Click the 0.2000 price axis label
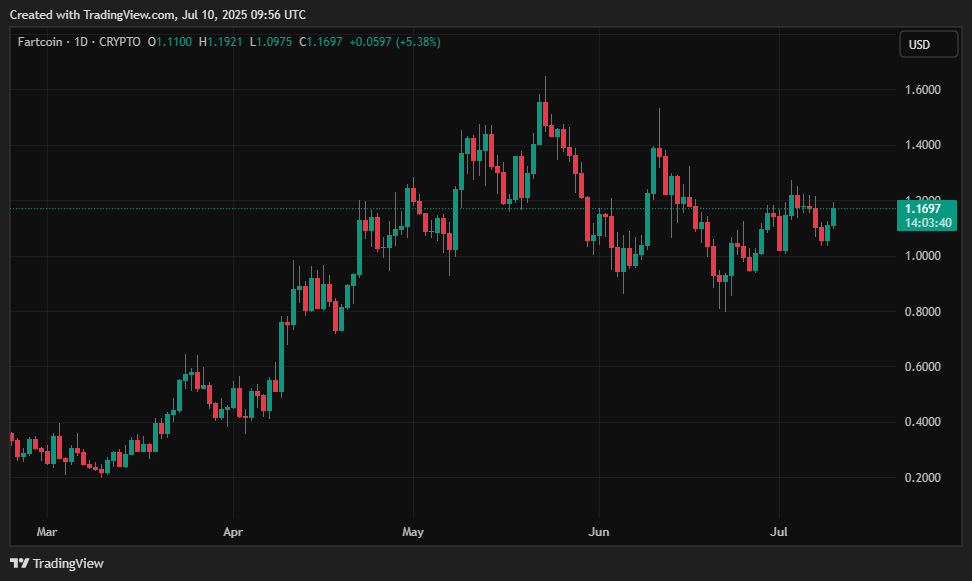The height and width of the screenshot is (581, 972). (x=922, y=478)
